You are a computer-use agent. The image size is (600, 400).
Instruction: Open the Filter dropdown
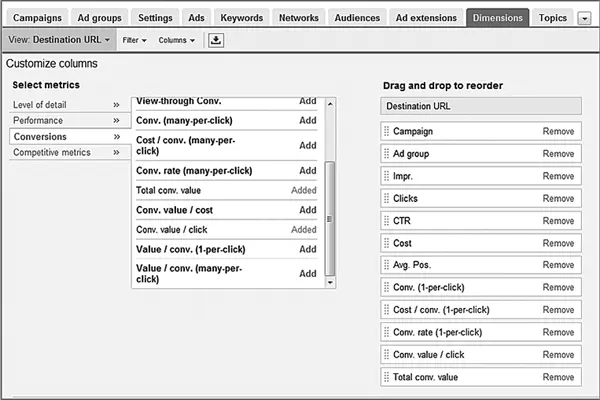pos(134,40)
